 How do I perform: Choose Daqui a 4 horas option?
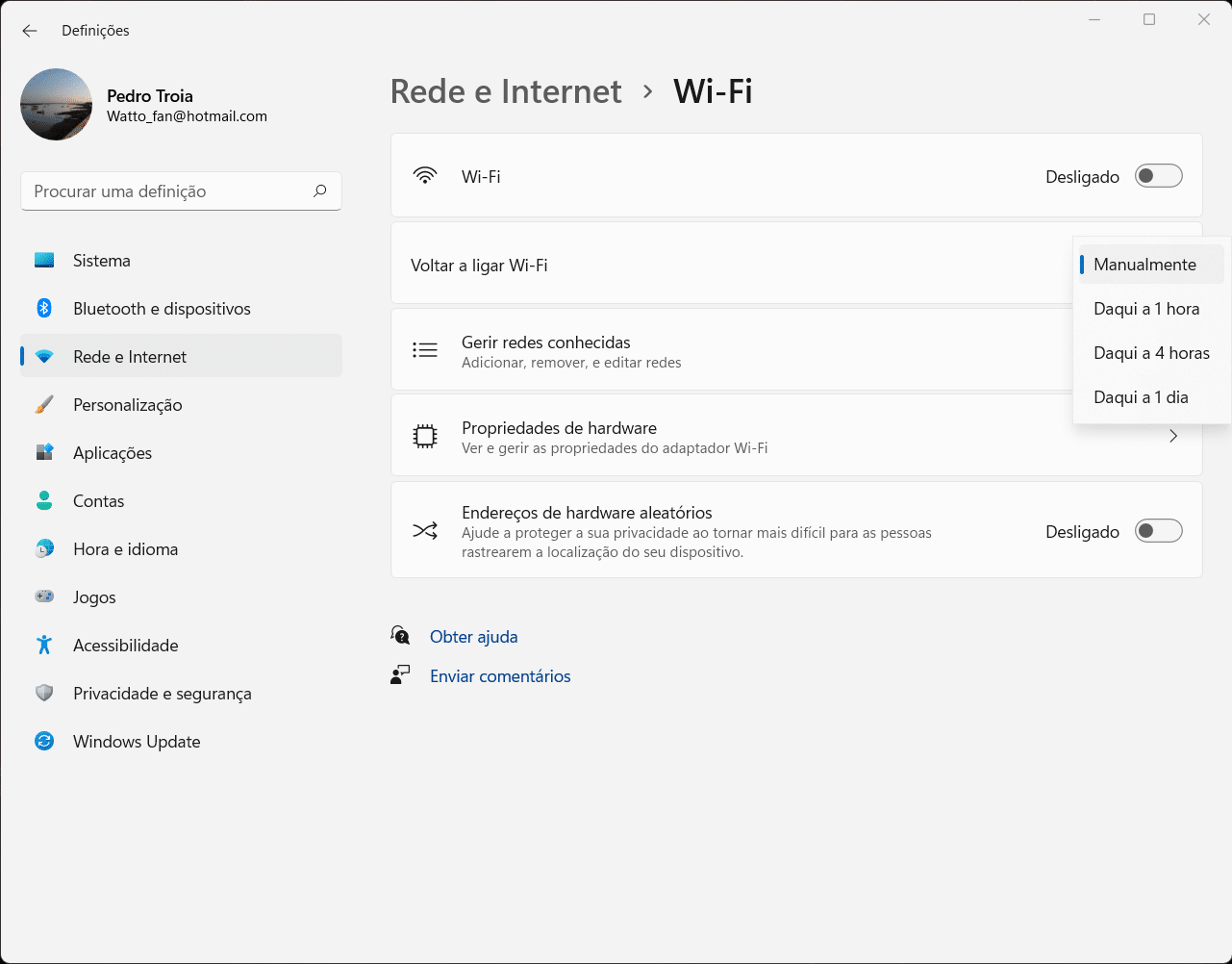1151,353
